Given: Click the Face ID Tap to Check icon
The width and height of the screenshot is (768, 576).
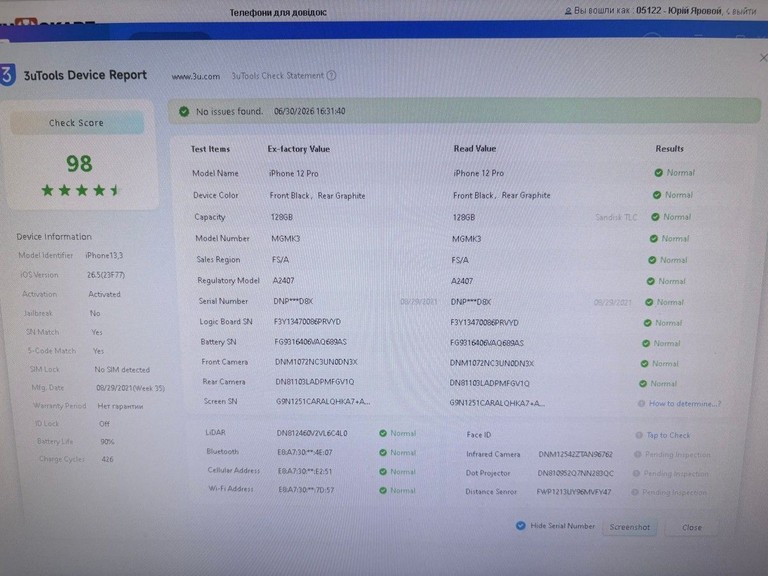Looking at the screenshot, I should pos(639,435).
